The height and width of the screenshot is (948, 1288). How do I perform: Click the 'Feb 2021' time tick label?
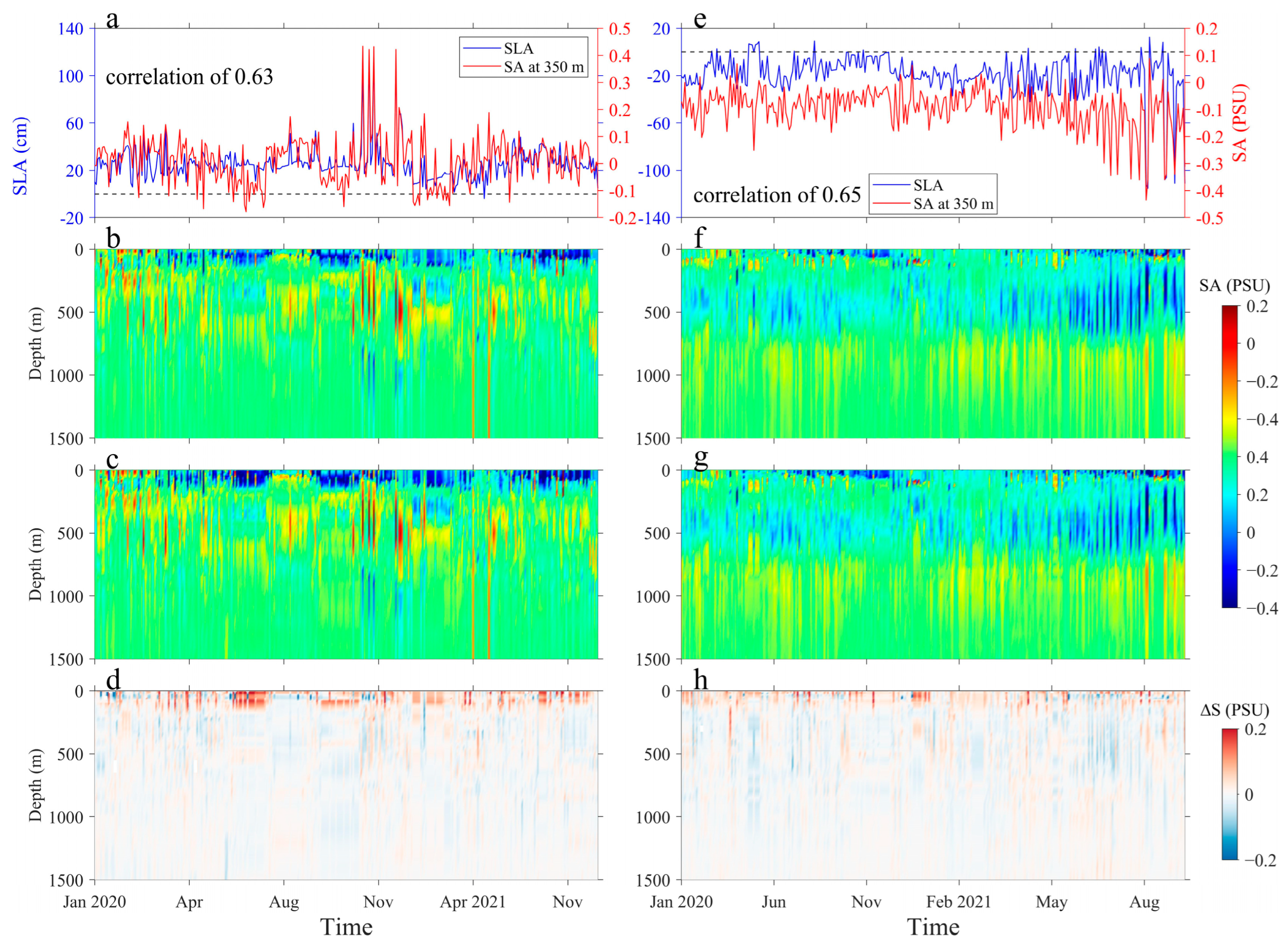[958, 902]
